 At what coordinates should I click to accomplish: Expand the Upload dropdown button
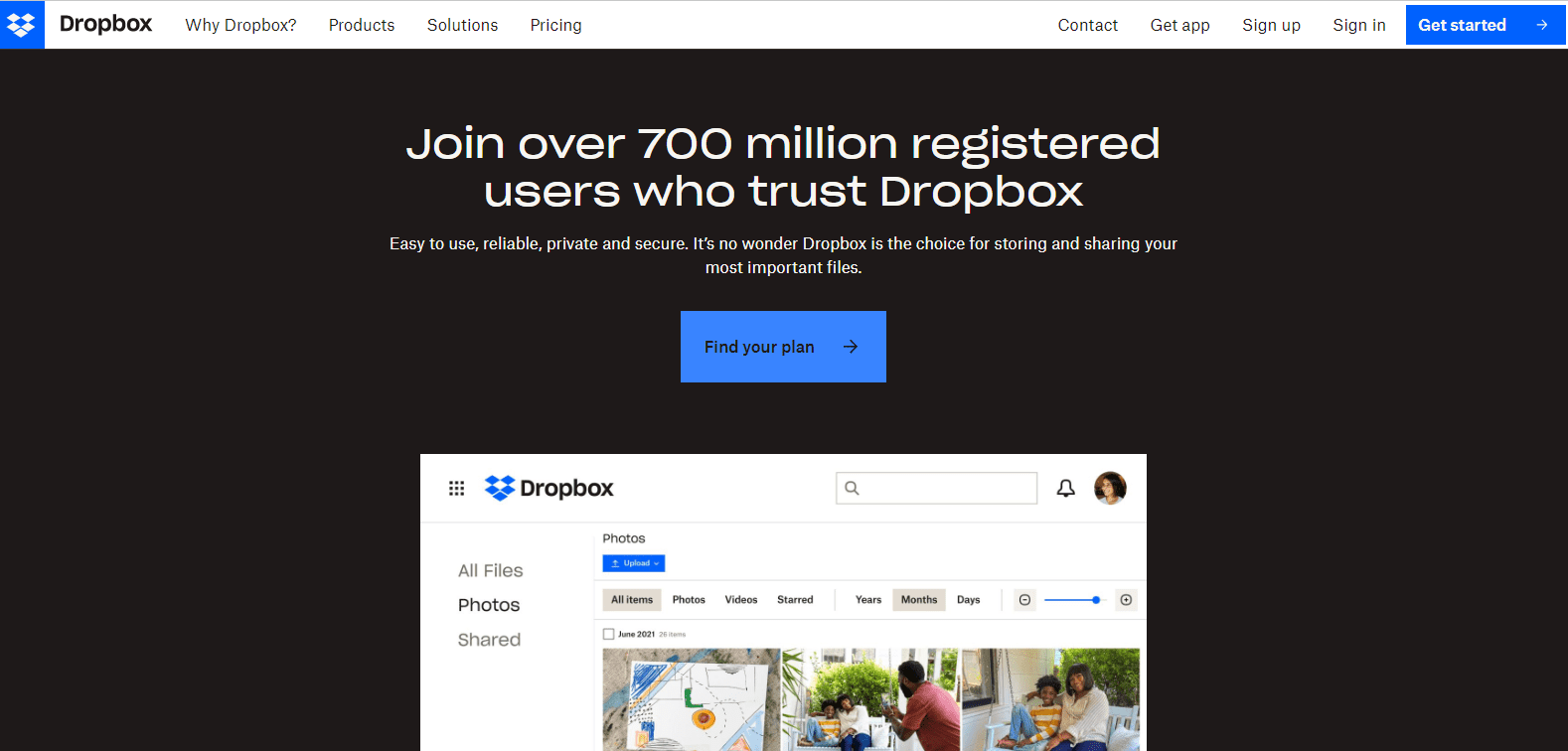coord(634,563)
